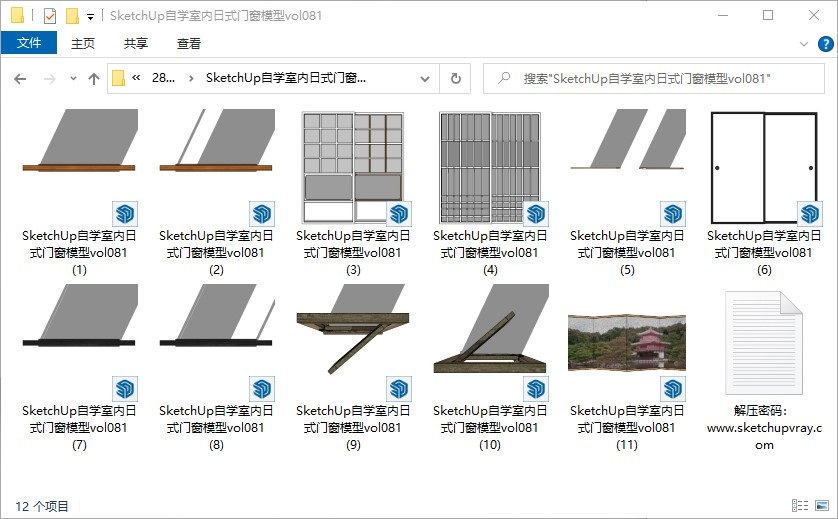
Task: Click SketchUp badge icon on file (1)
Action: click(x=125, y=214)
